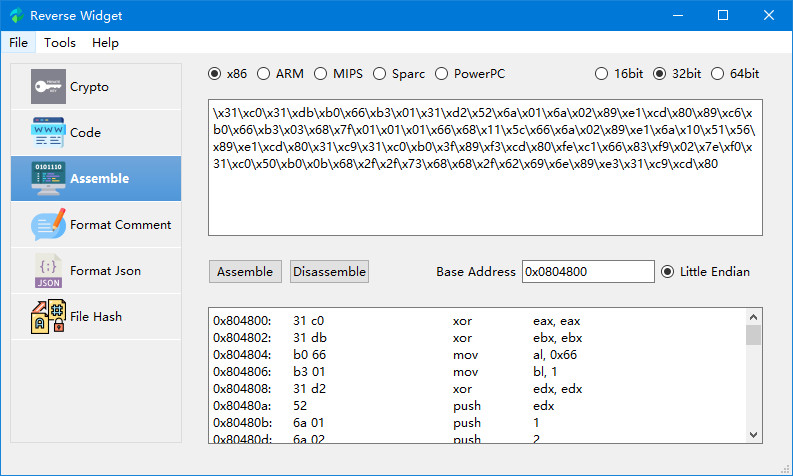The height and width of the screenshot is (476, 793).
Task: Click inside the shellcode hex input area
Action: tap(485, 167)
